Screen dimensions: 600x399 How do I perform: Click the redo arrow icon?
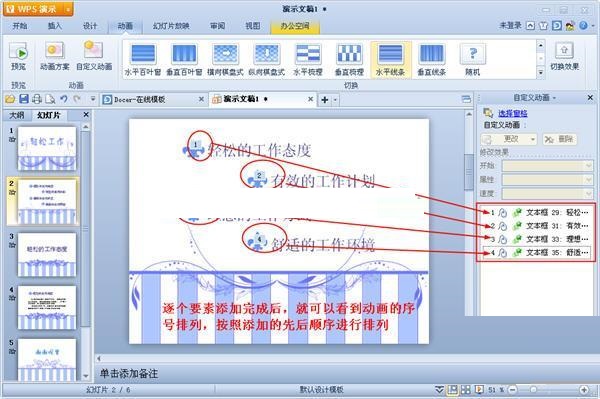tap(77, 99)
